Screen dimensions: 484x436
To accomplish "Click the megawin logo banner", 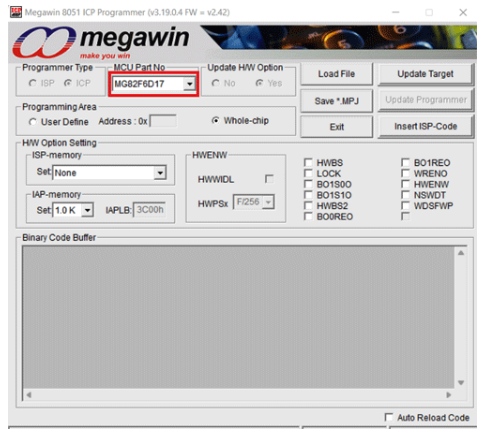I will click(x=102, y=43).
